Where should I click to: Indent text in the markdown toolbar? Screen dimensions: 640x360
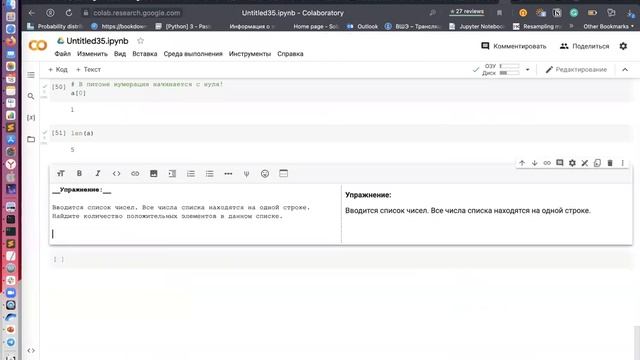[x=172, y=173]
